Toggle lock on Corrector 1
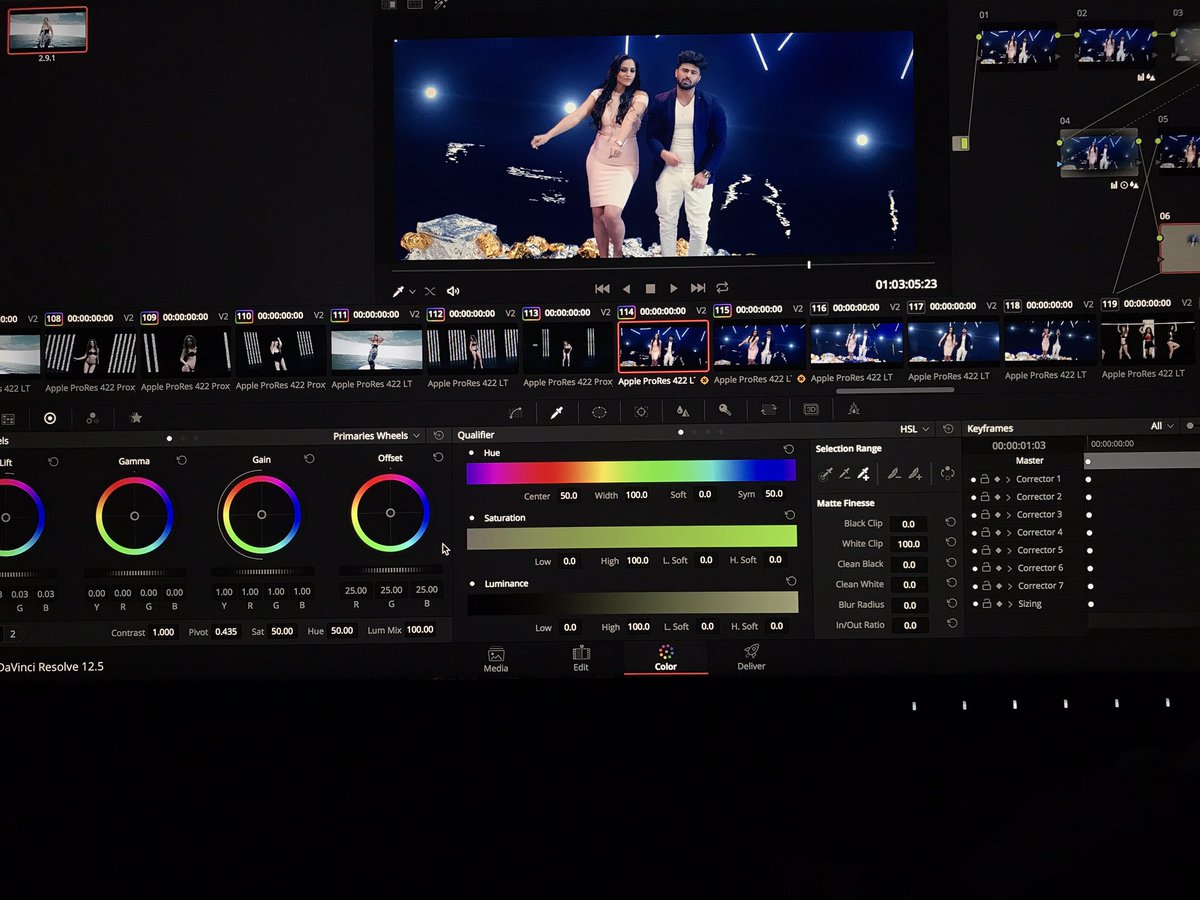Image resolution: width=1200 pixels, height=900 pixels. [x=984, y=479]
